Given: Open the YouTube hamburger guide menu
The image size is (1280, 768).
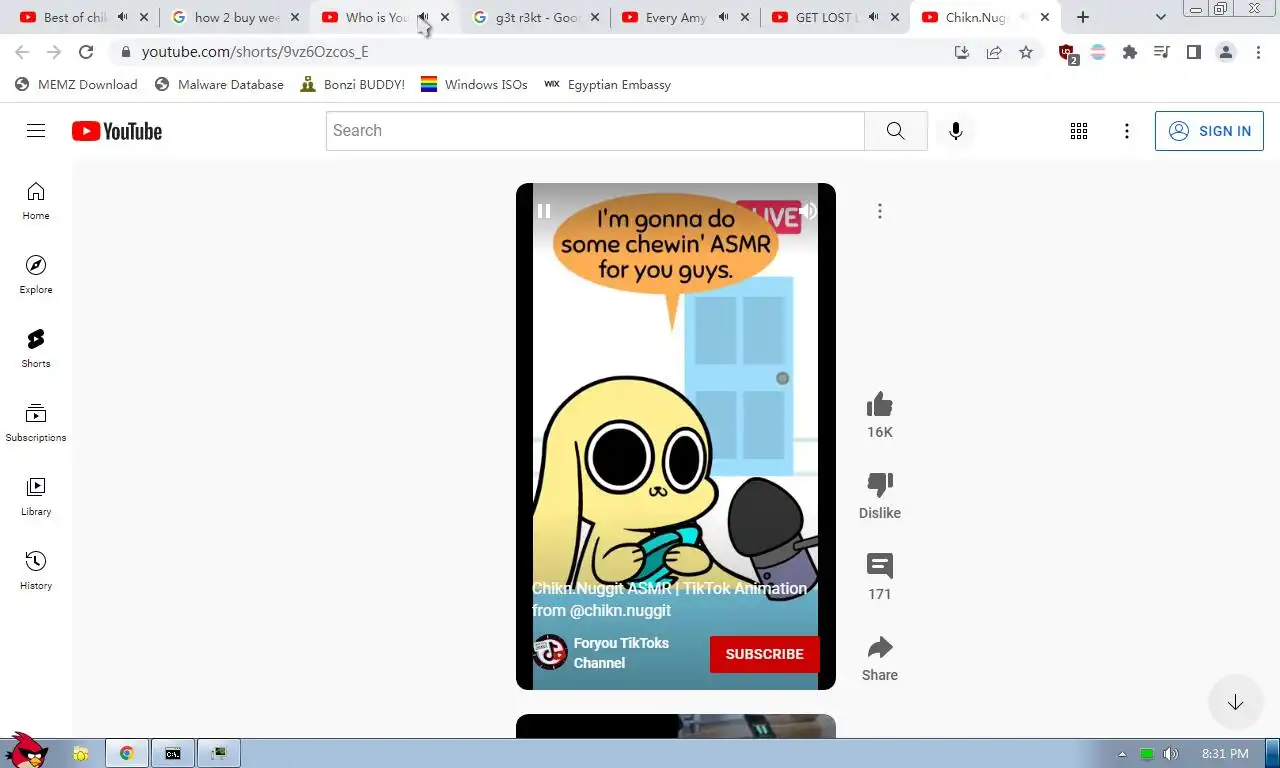Looking at the screenshot, I should (x=36, y=131).
